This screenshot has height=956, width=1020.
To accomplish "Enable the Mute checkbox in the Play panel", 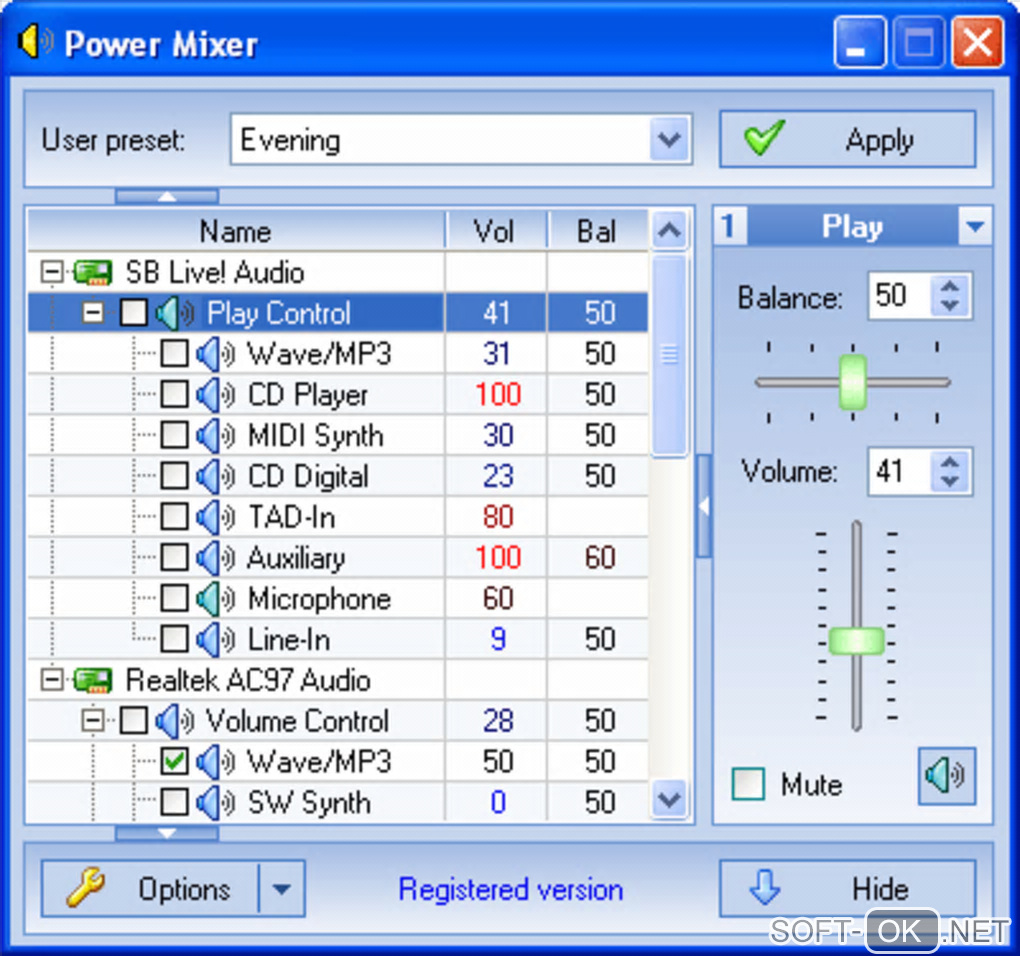I will point(748,784).
